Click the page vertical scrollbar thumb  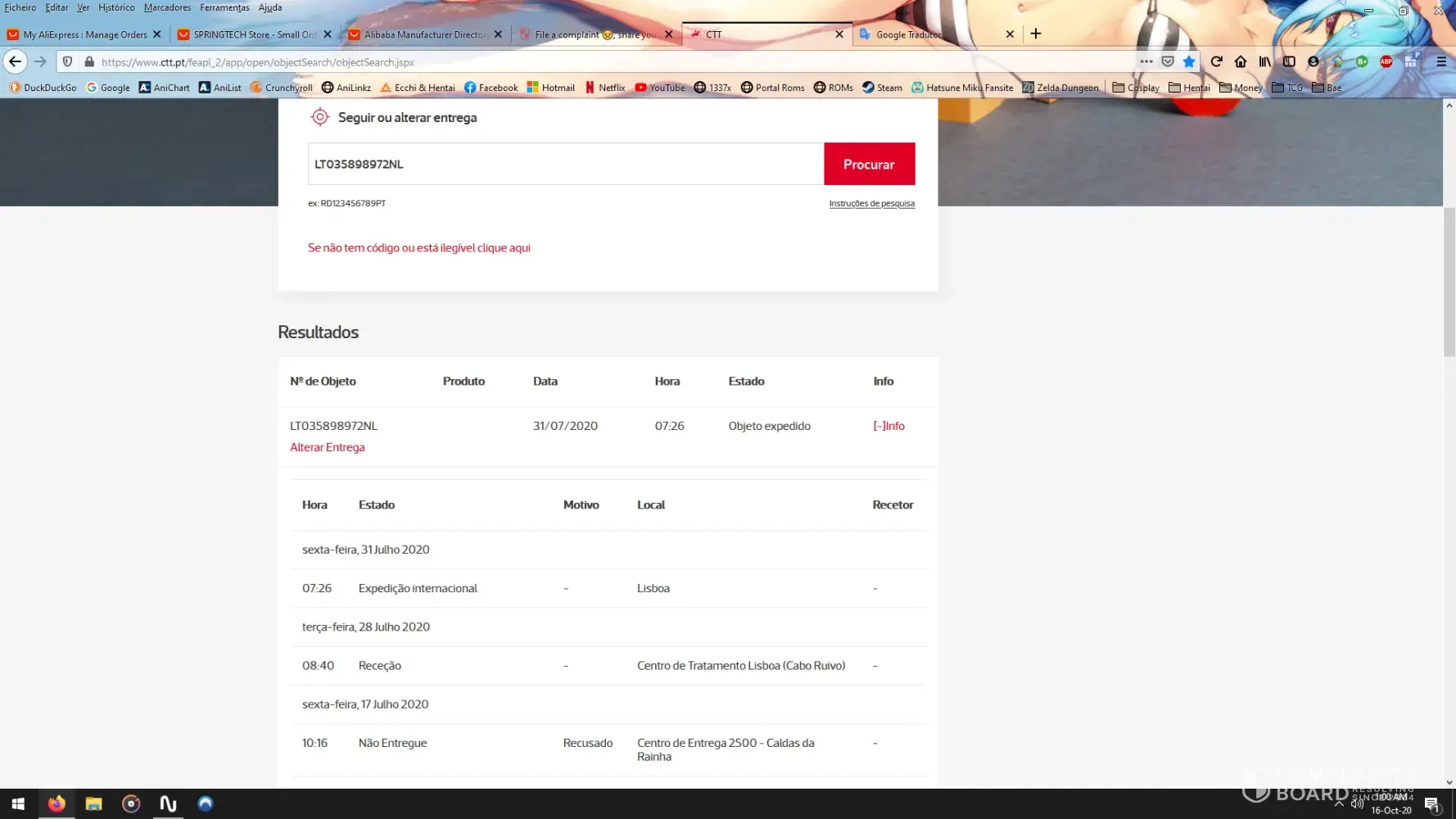click(1449, 283)
